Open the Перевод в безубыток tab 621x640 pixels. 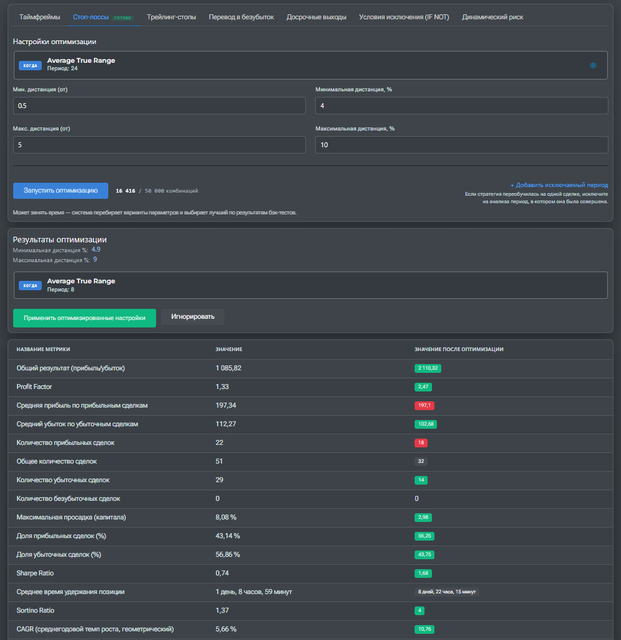pyautogui.click(x=241, y=17)
